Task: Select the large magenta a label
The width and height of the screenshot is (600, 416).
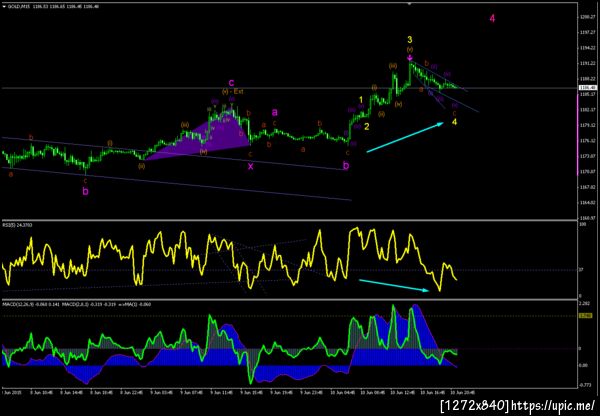Action: pos(275,112)
